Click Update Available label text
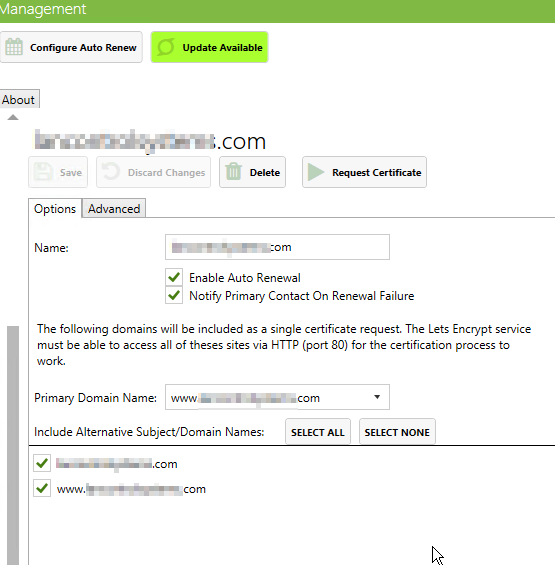555x565 pixels. point(222,48)
